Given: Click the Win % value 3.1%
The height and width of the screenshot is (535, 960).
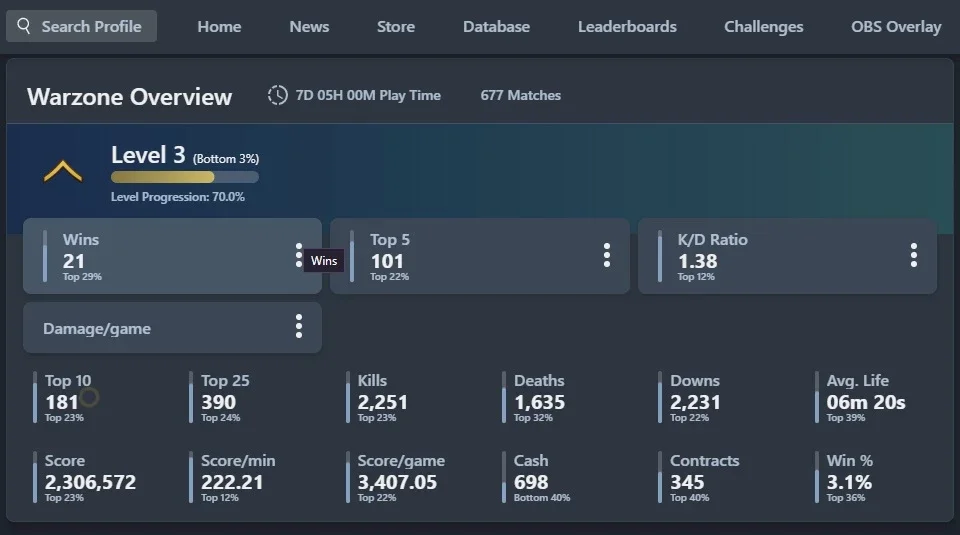Looking at the screenshot, I should coord(849,482).
